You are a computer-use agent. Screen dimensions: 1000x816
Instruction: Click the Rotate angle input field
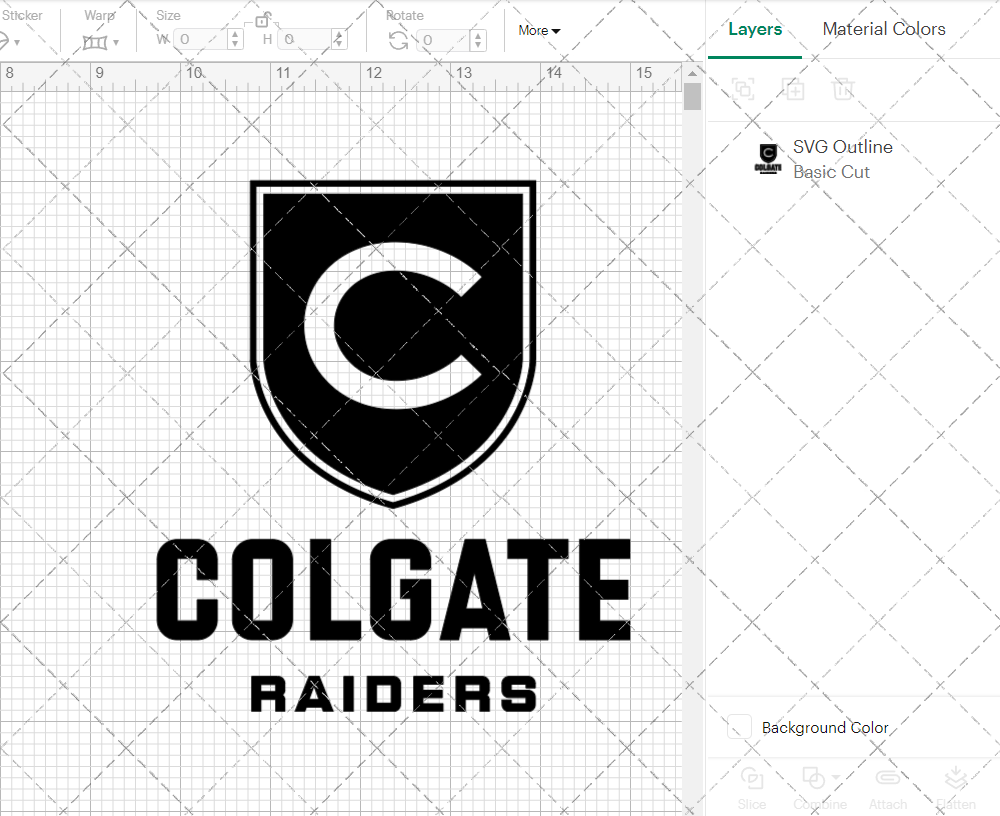[445, 40]
